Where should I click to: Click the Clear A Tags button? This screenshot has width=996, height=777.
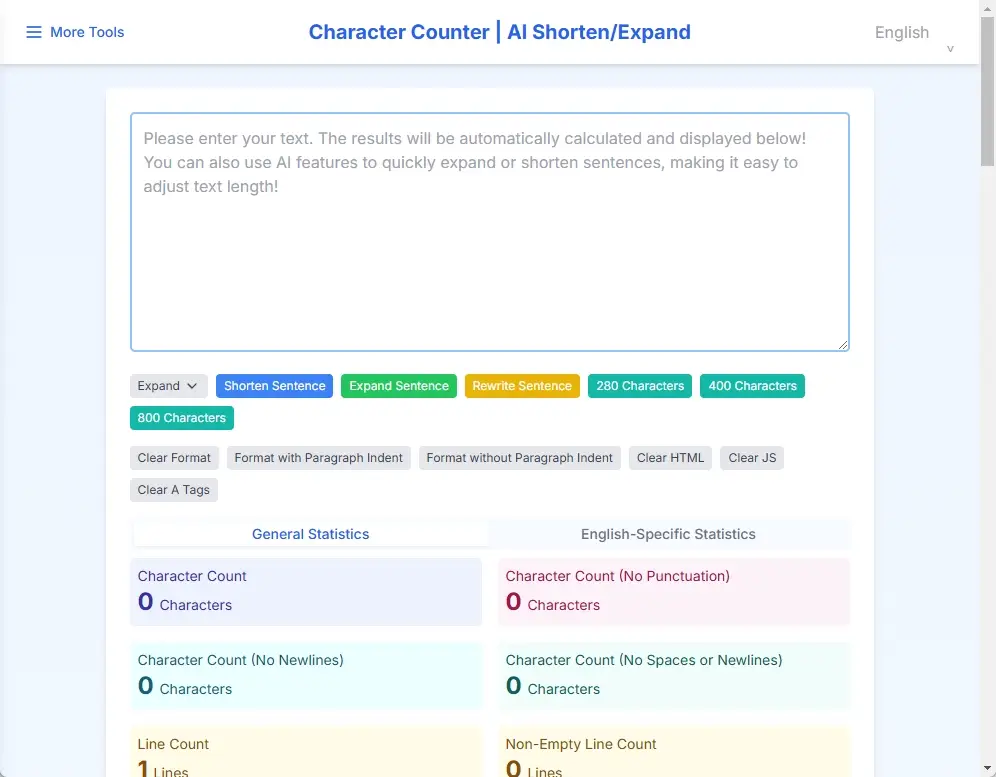[173, 490]
